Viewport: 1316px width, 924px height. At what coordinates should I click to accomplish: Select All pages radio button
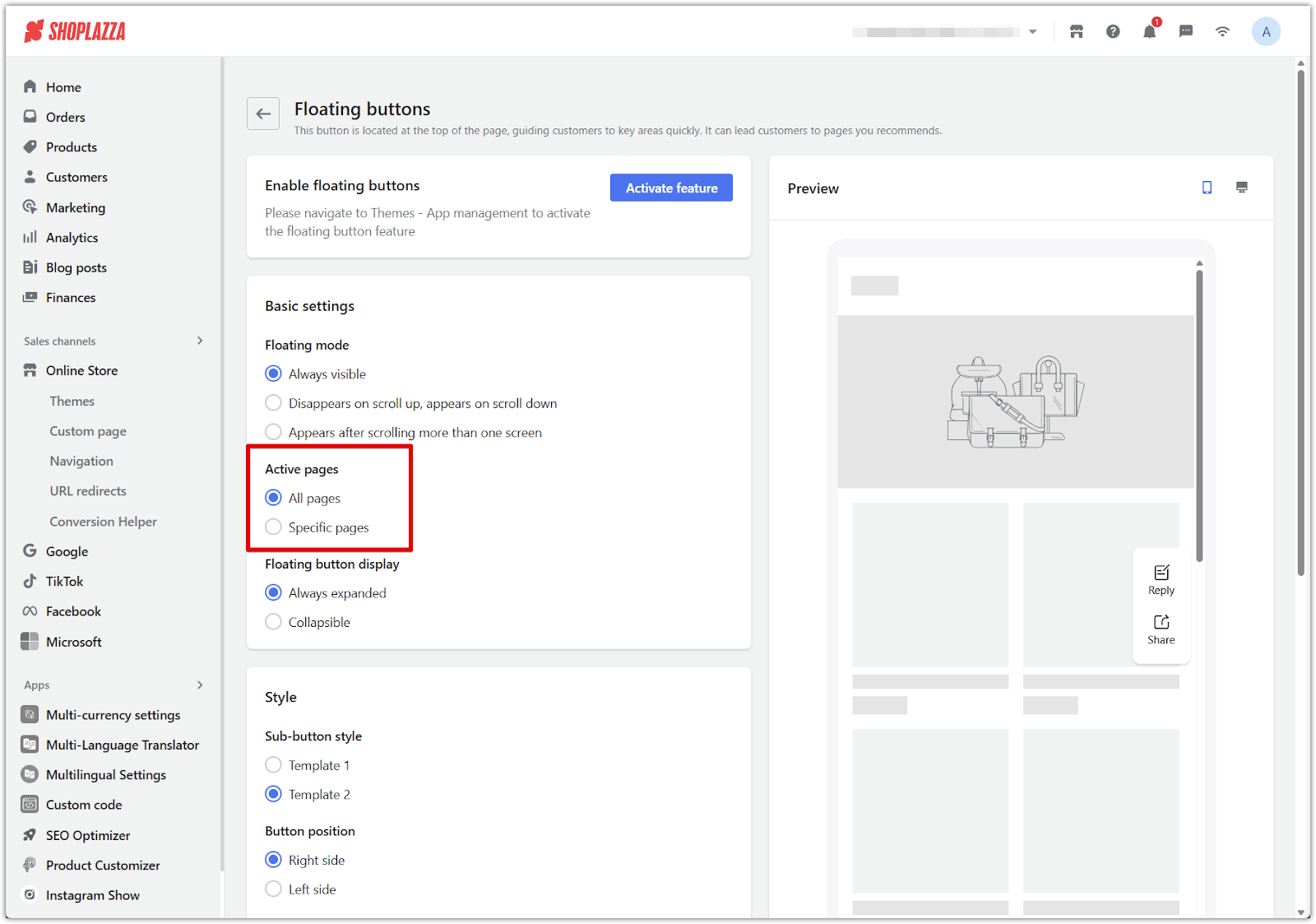pyautogui.click(x=274, y=498)
